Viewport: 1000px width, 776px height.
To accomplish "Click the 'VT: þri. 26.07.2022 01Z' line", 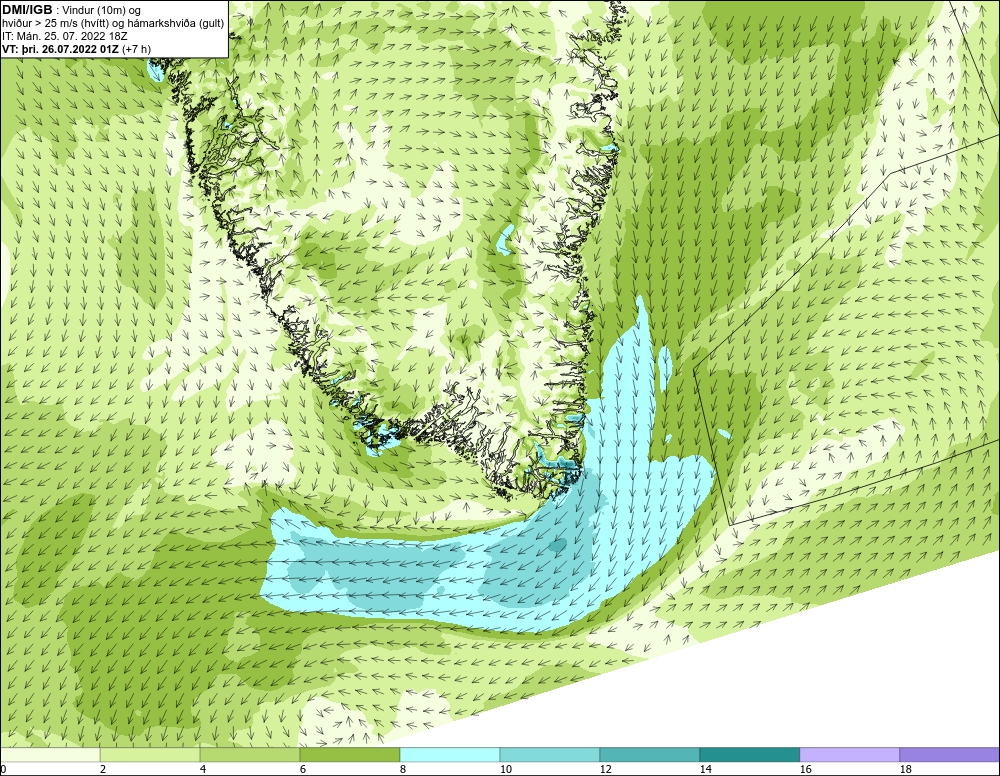I will coord(61,49).
